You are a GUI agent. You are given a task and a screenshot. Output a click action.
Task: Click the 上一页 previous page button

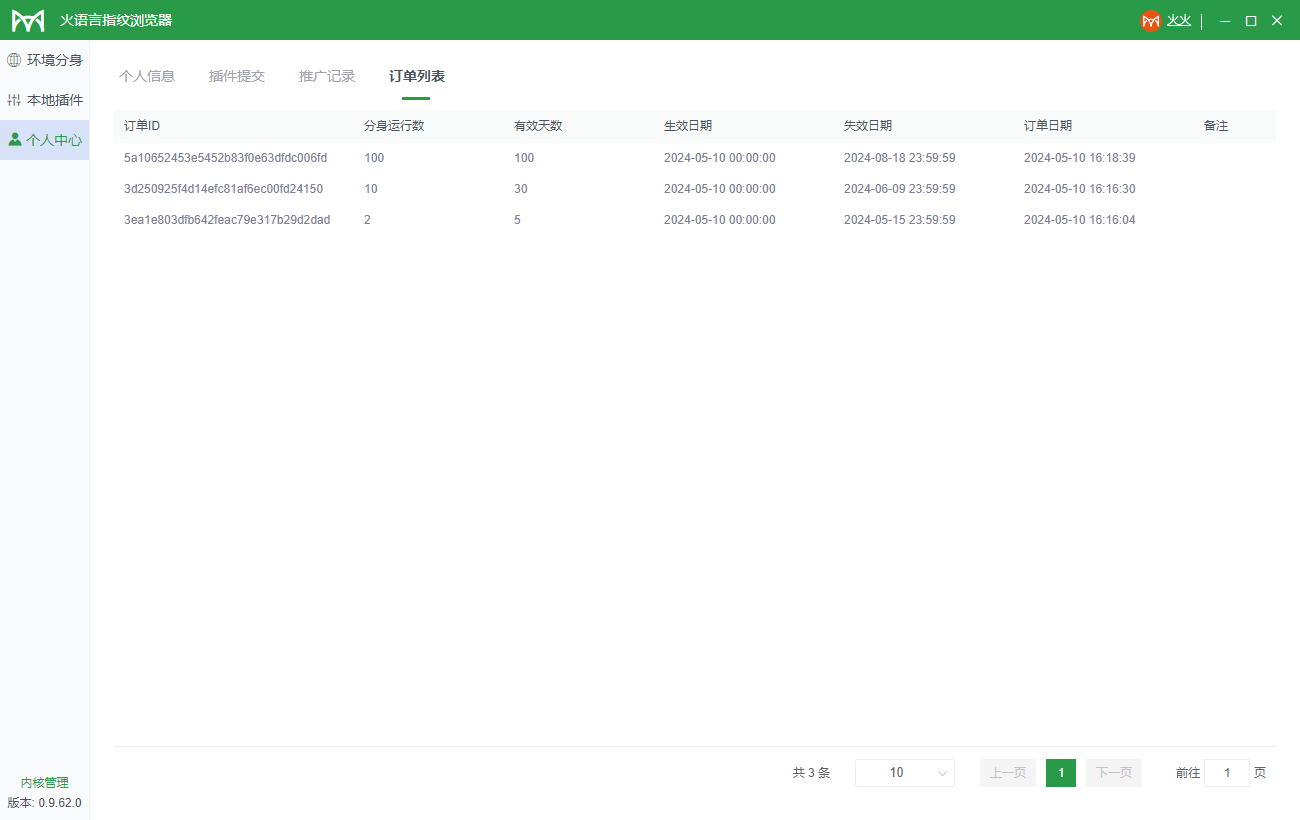click(x=1008, y=773)
